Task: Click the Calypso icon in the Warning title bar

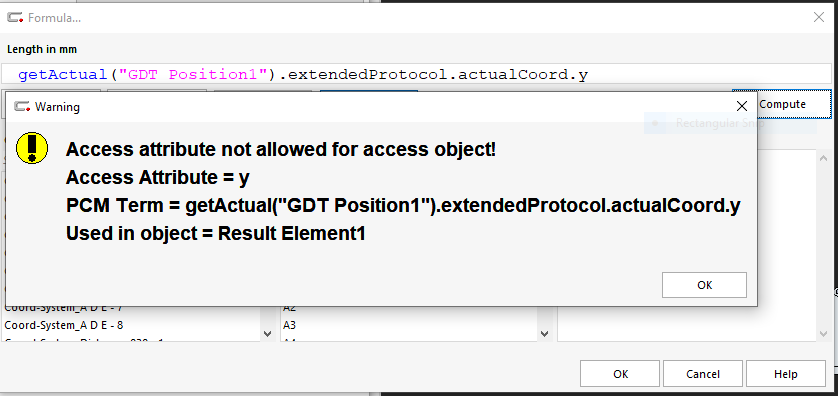Action: [x=22, y=107]
